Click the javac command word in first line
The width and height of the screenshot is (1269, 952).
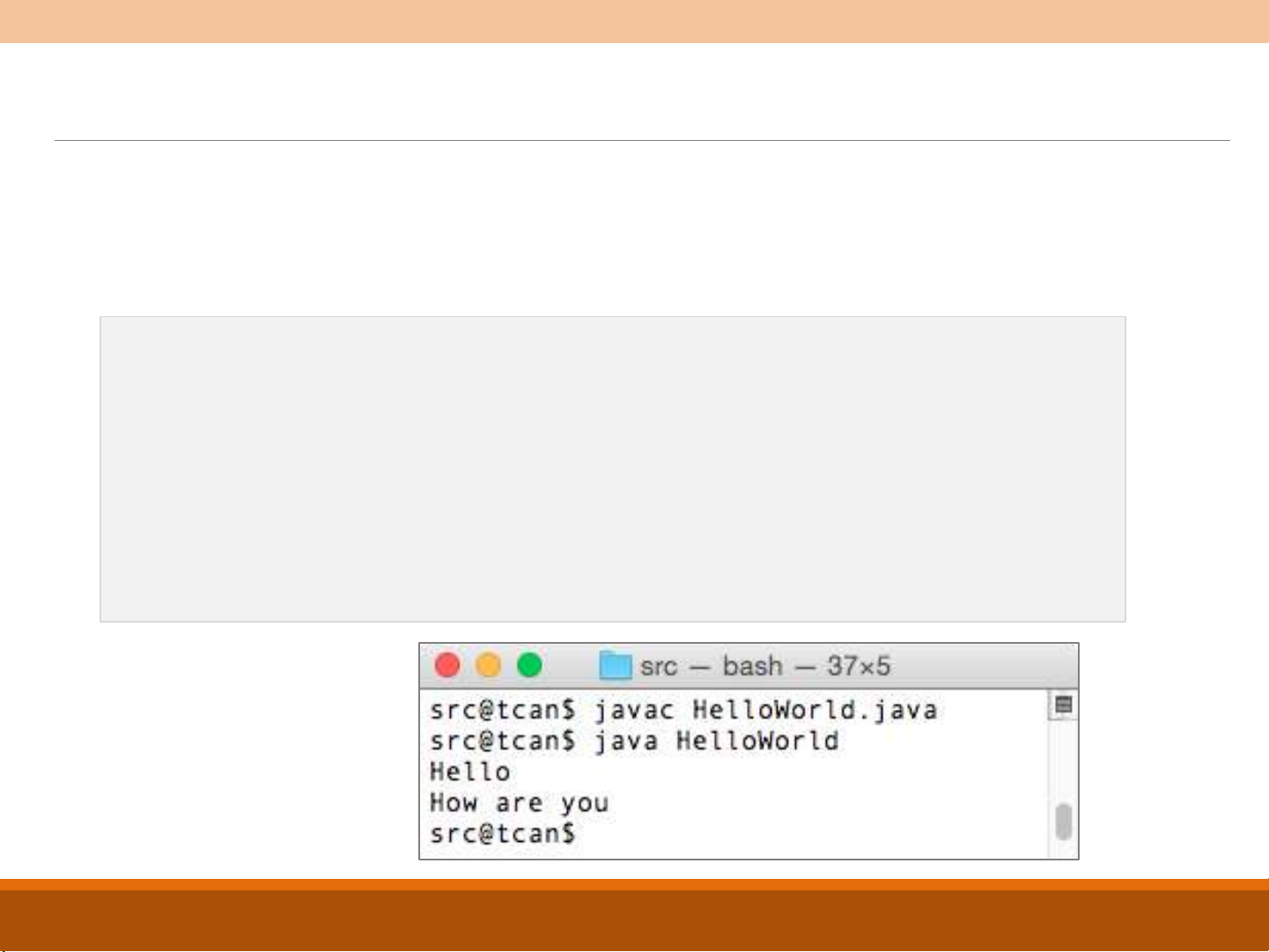point(633,710)
